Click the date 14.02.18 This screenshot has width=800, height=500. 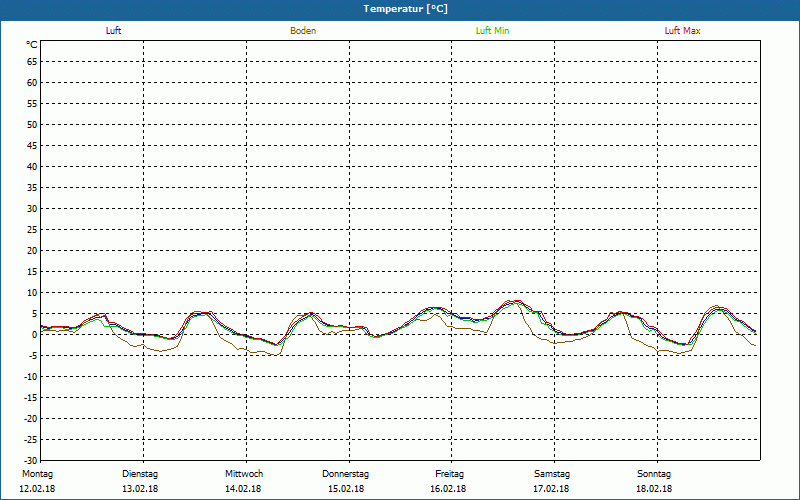(243, 489)
